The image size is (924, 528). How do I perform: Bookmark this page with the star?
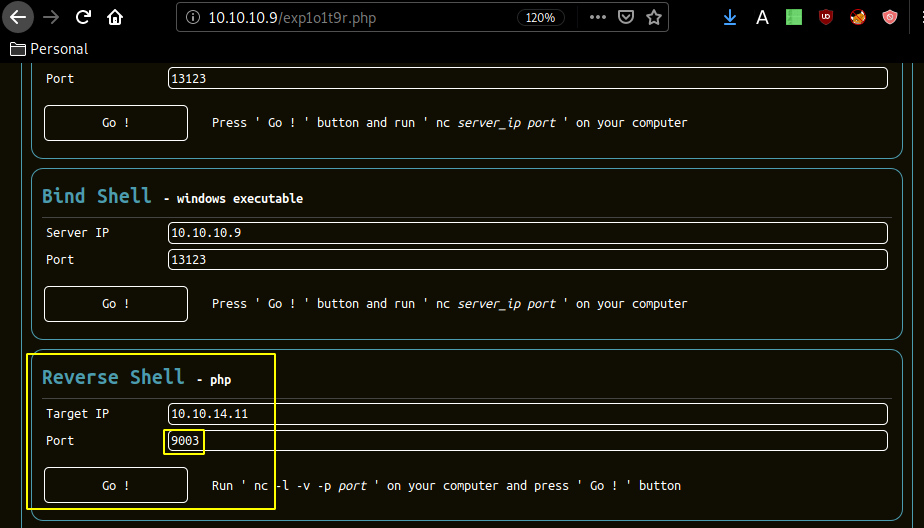(653, 17)
